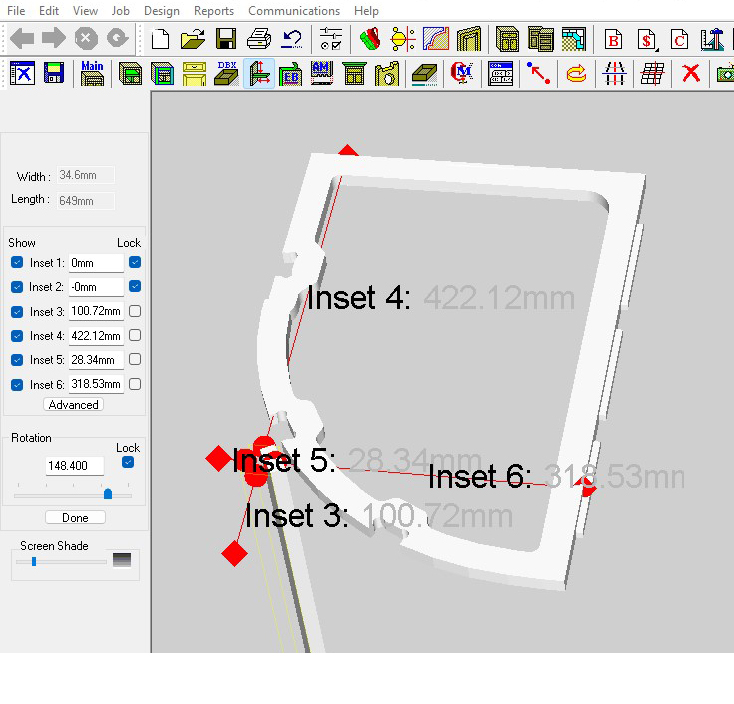The height and width of the screenshot is (704, 734).
Task: Open the Design menu
Action: coord(161,11)
